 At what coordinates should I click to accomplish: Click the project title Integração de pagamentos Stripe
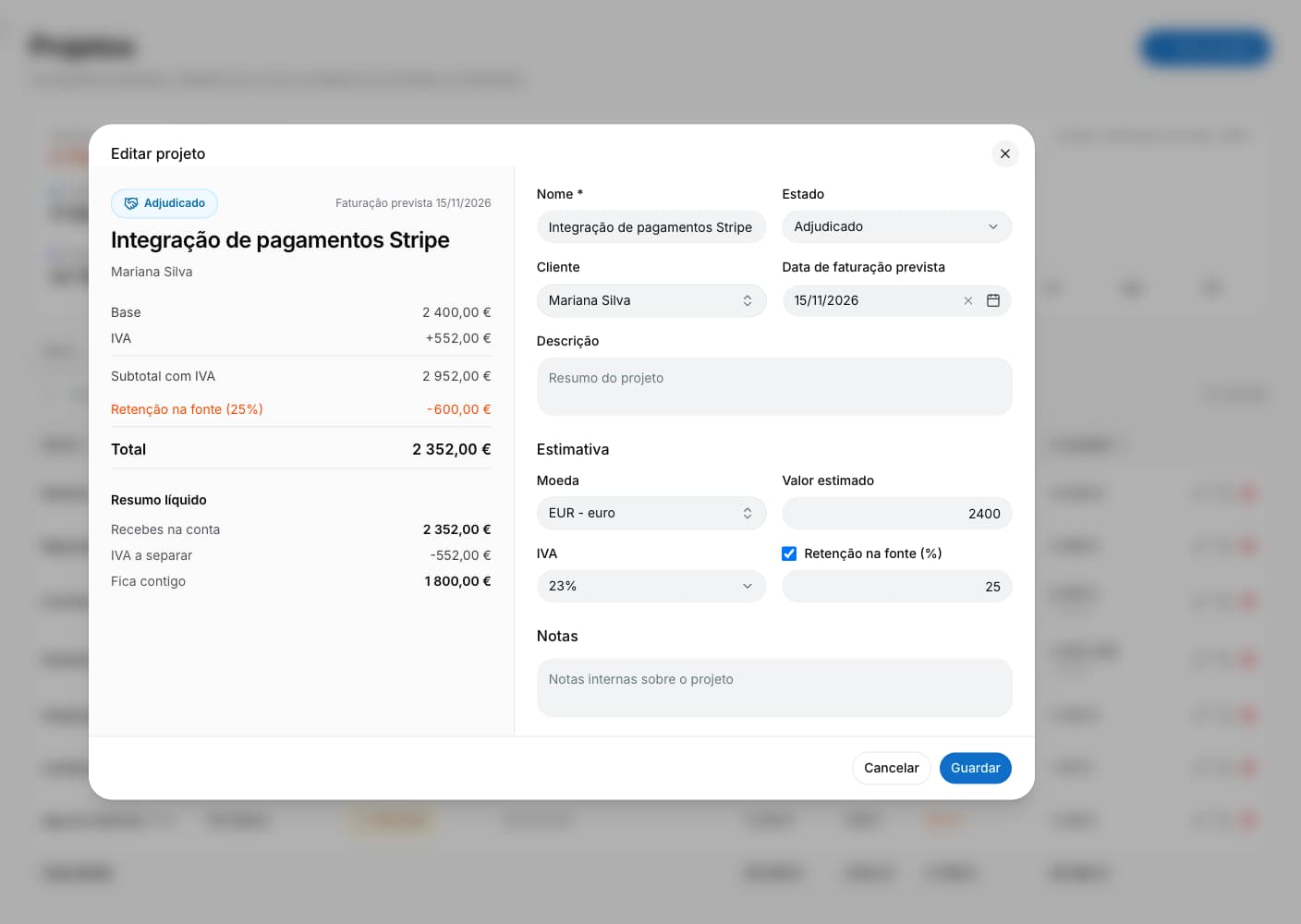coord(280,240)
